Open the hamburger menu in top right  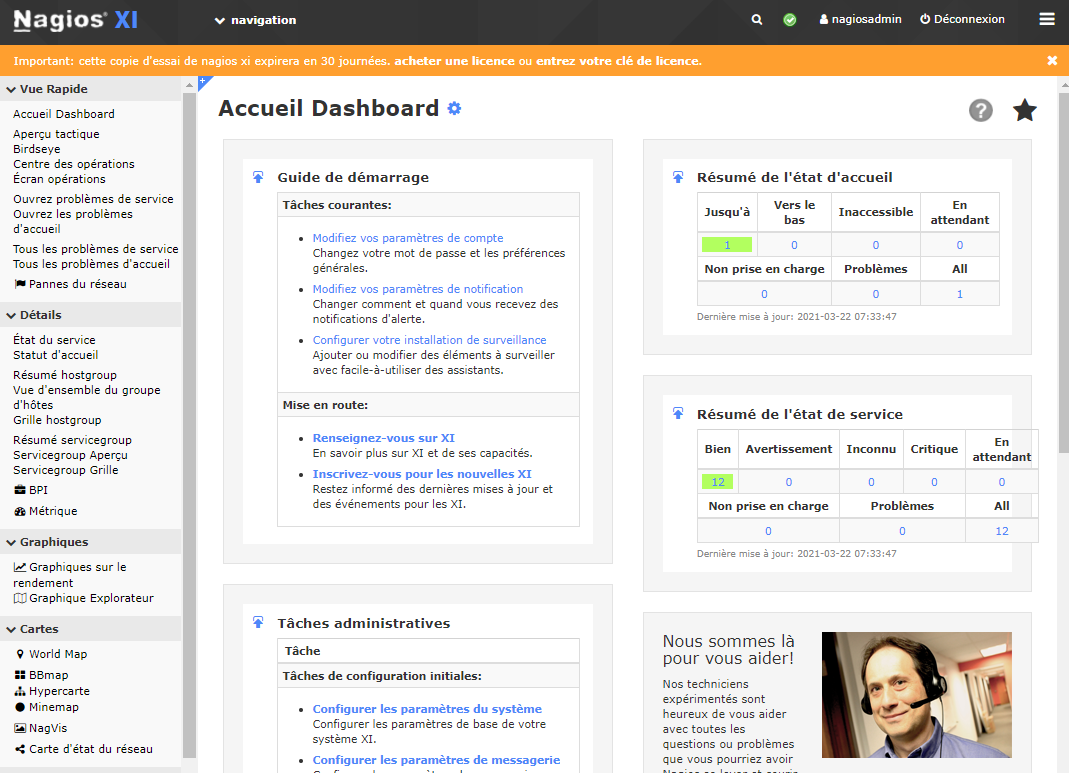1047,19
